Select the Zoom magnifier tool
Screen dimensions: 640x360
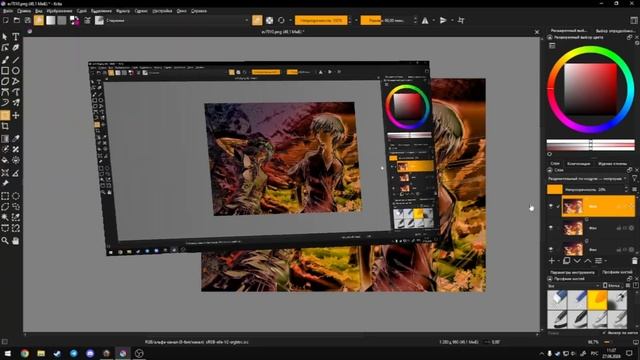pyautogui.click(x=5, y=241)
